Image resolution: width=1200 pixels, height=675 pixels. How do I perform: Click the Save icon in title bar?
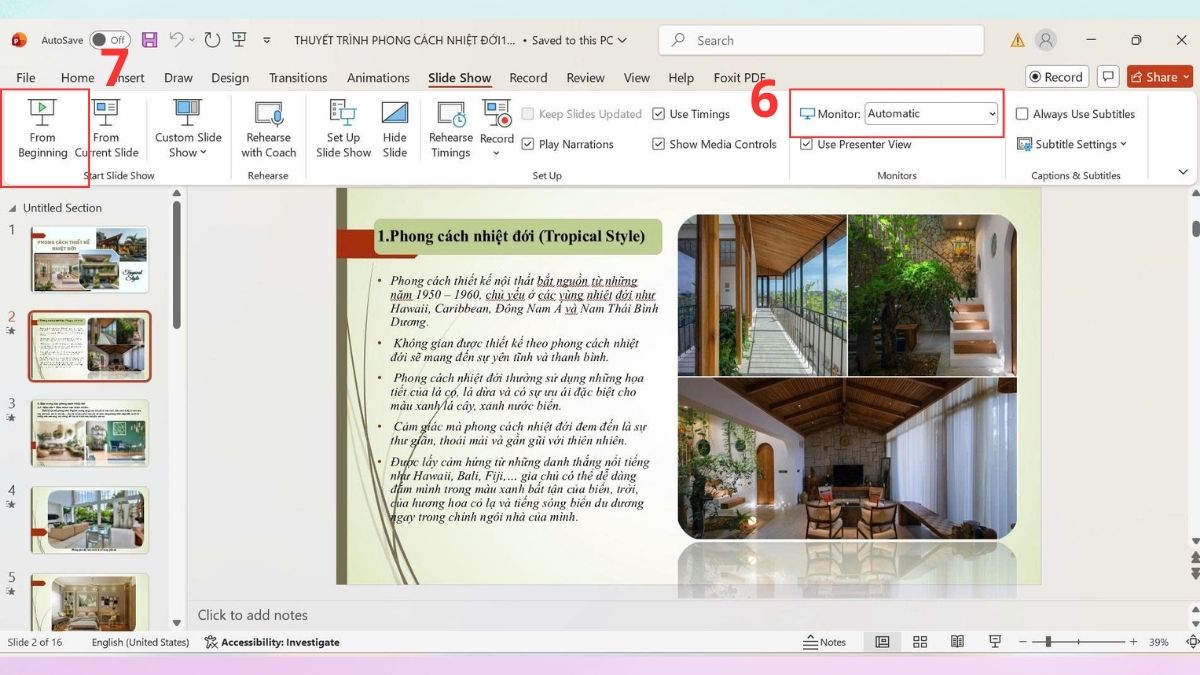coord(149,40)
